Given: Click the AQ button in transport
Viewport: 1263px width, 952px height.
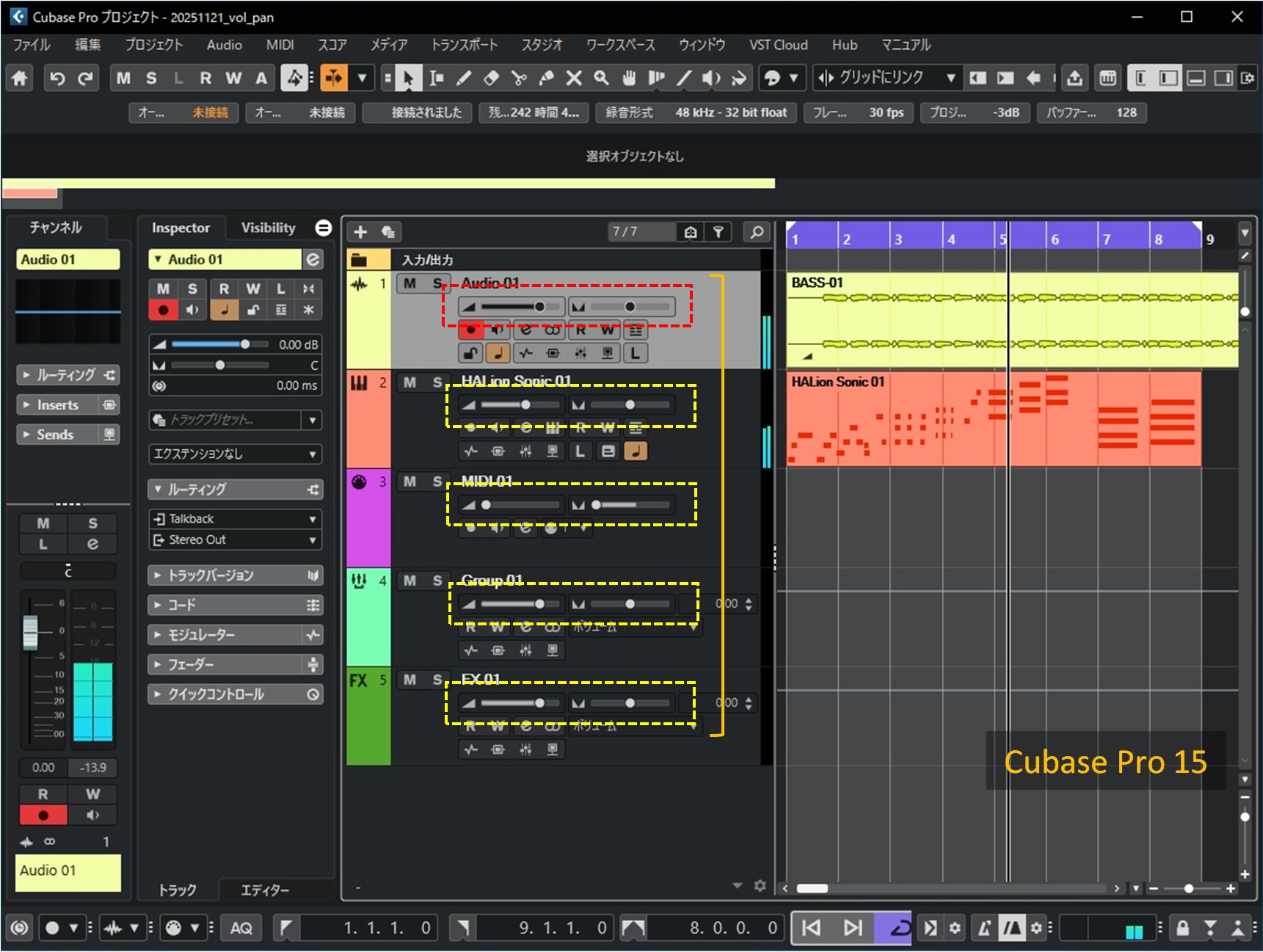Looking at the screenshot, I should [x=241, y=928].
